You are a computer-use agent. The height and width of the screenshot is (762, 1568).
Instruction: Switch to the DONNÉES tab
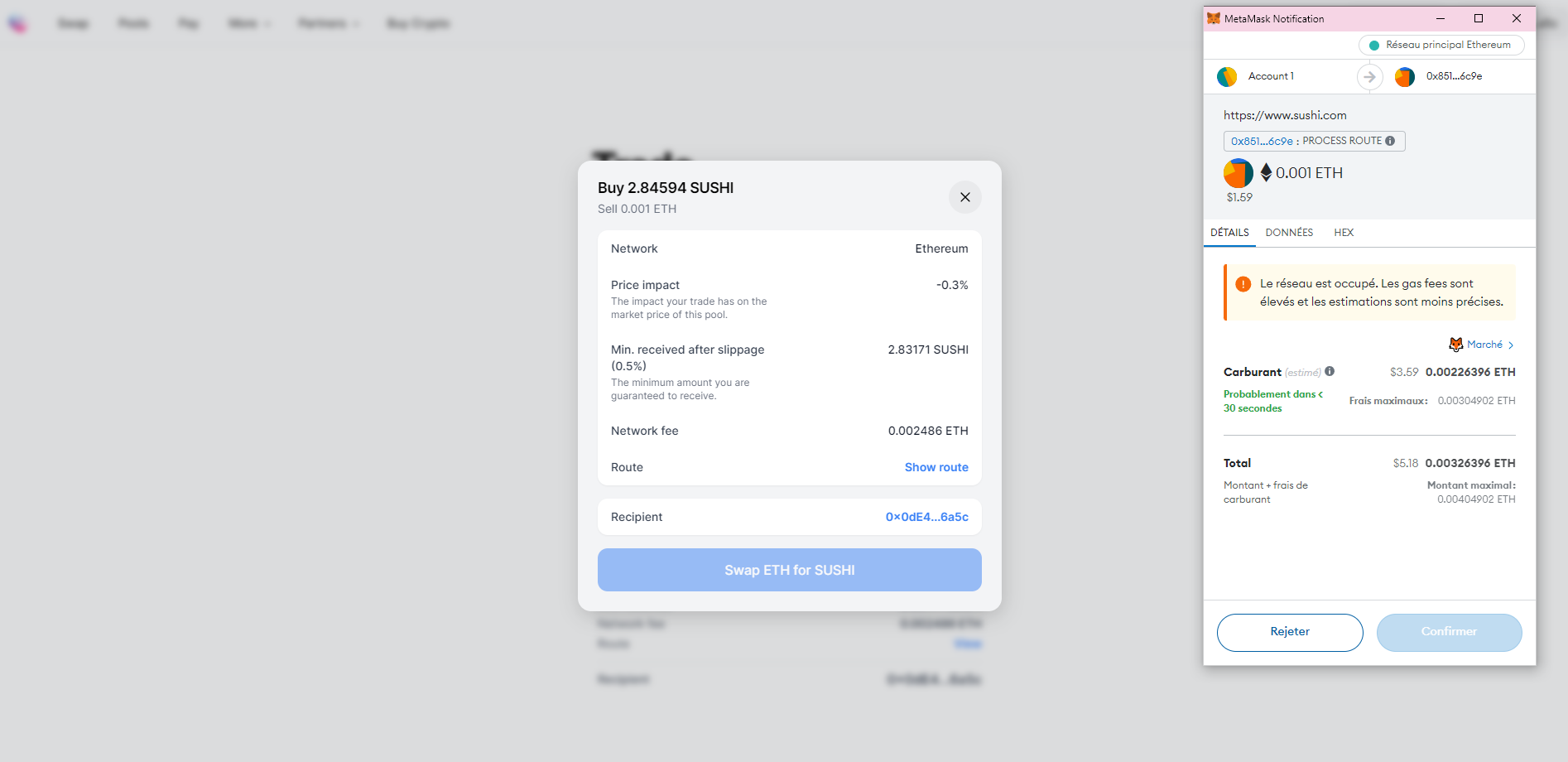tap(1289, 233)
